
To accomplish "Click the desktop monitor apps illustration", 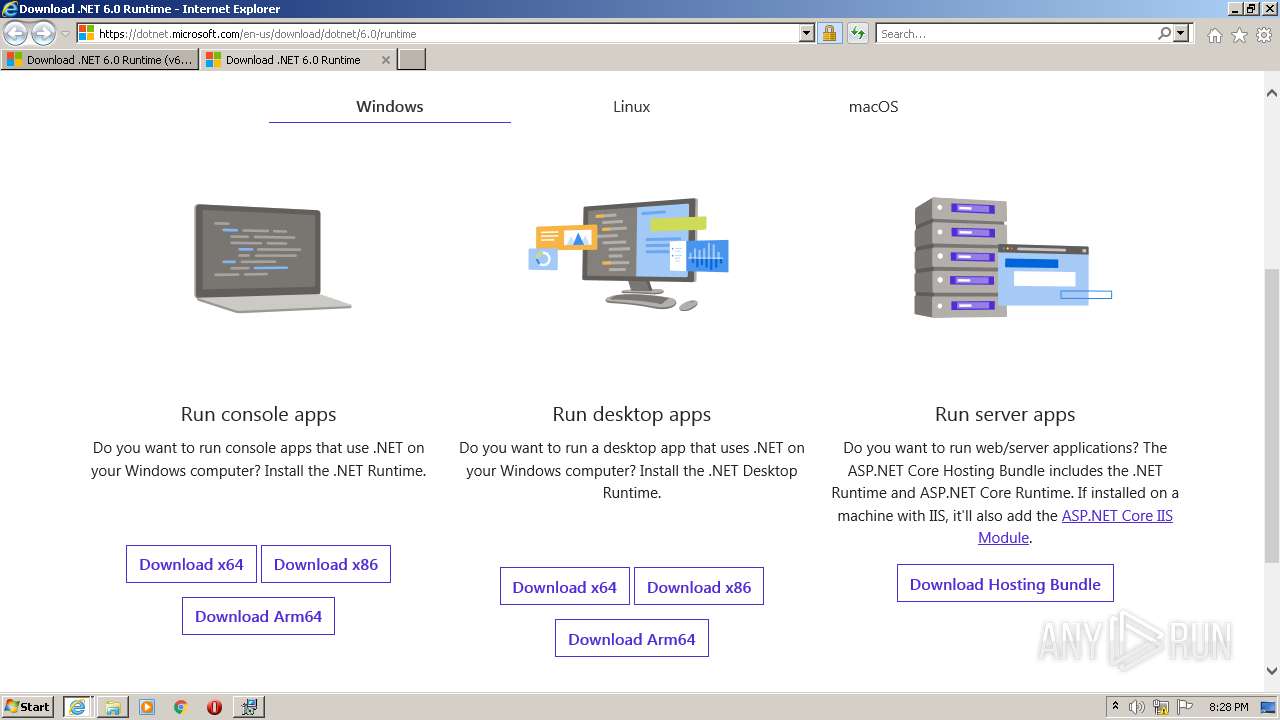I will pos(629,254).
